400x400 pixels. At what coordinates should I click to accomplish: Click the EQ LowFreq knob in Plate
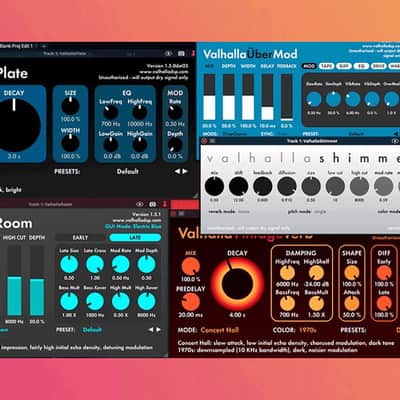(x=110, y=112)
